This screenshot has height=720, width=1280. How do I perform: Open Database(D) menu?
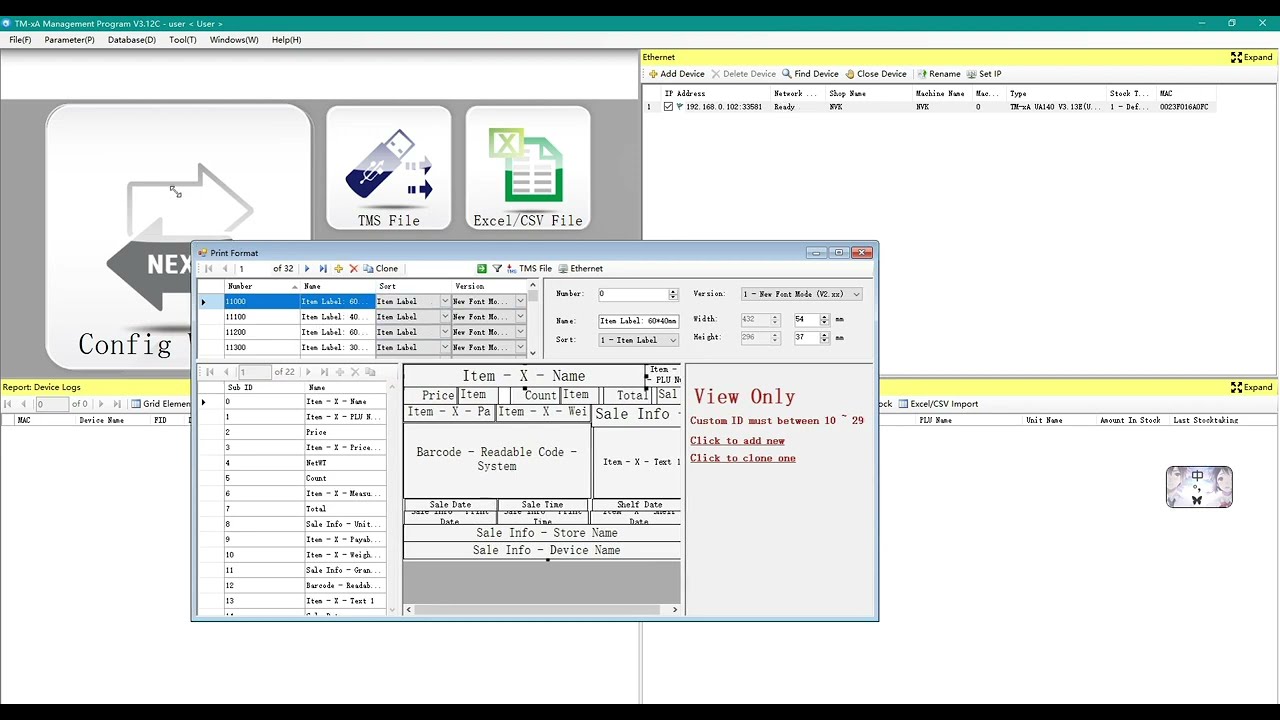(132, 40)
